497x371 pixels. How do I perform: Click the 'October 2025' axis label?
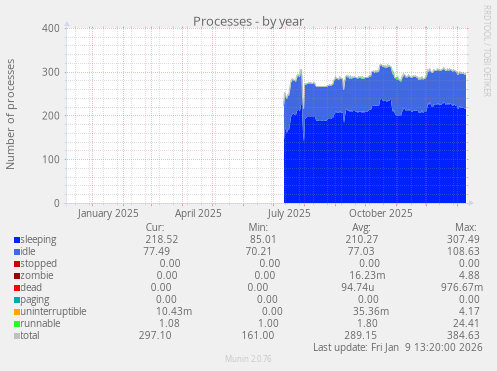(381, 213)
